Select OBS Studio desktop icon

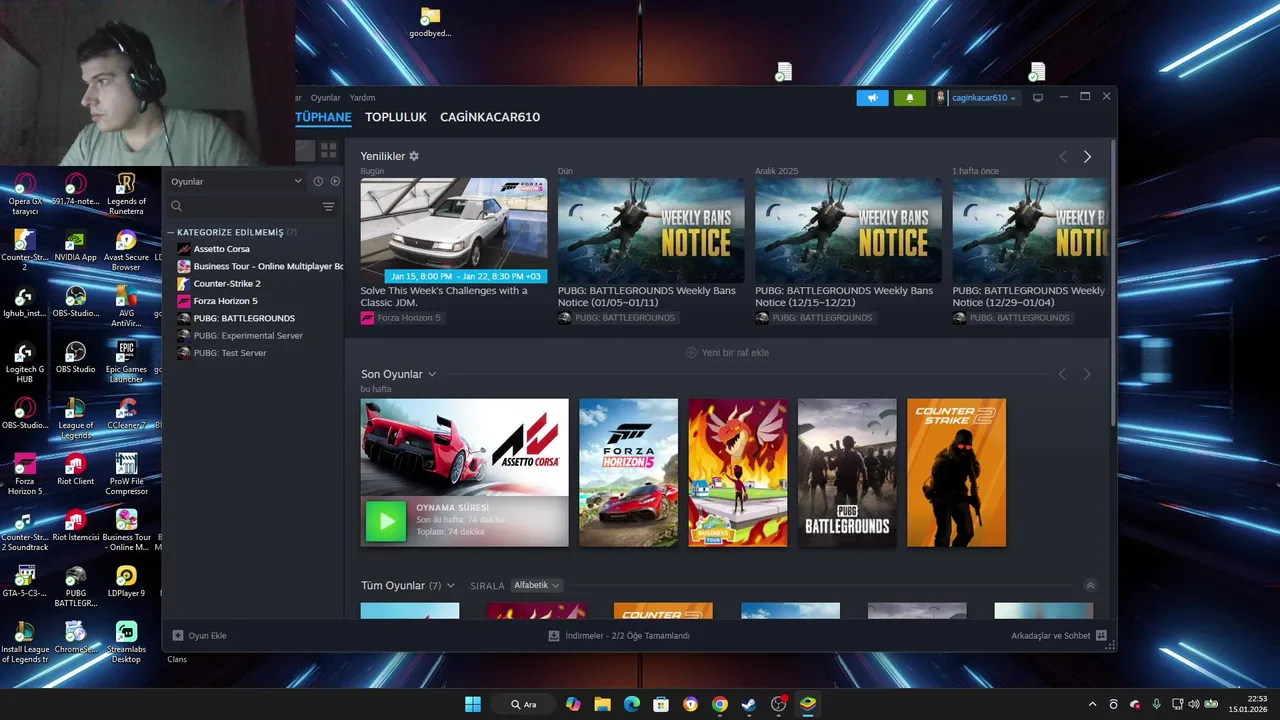coord(75,358)
